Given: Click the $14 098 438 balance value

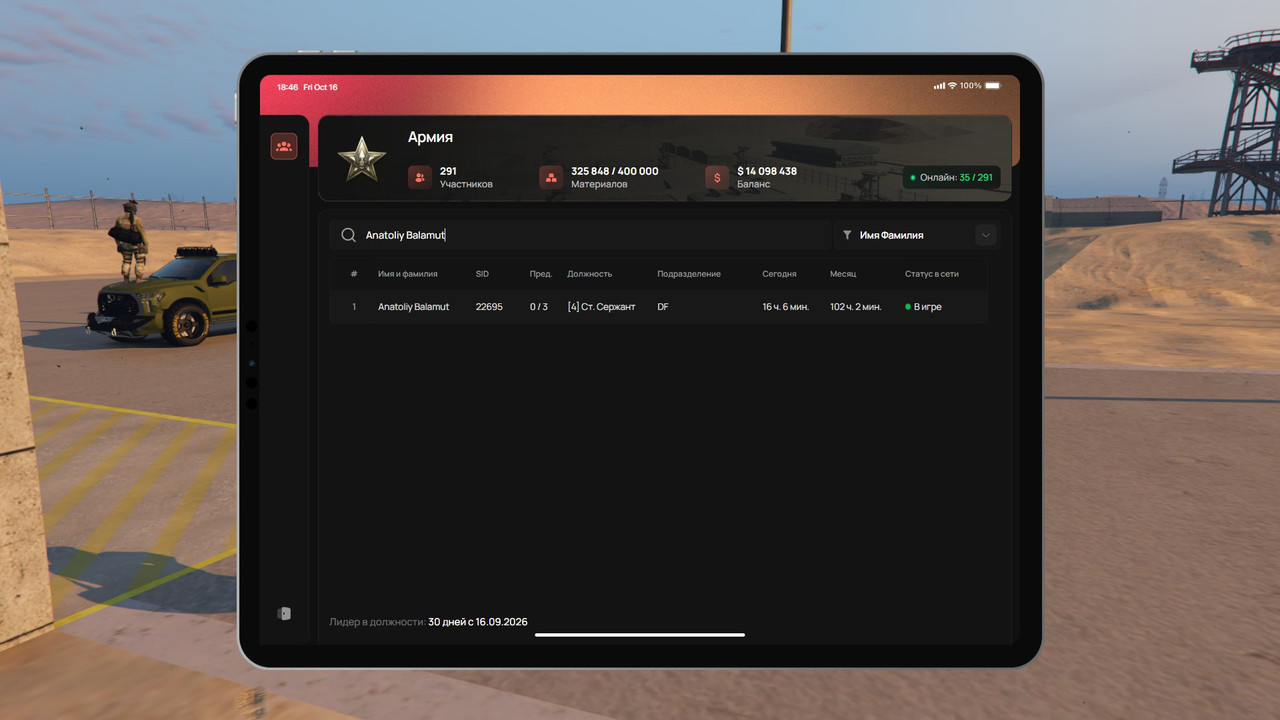Looking at the screenshot, I should click(767, 171).
